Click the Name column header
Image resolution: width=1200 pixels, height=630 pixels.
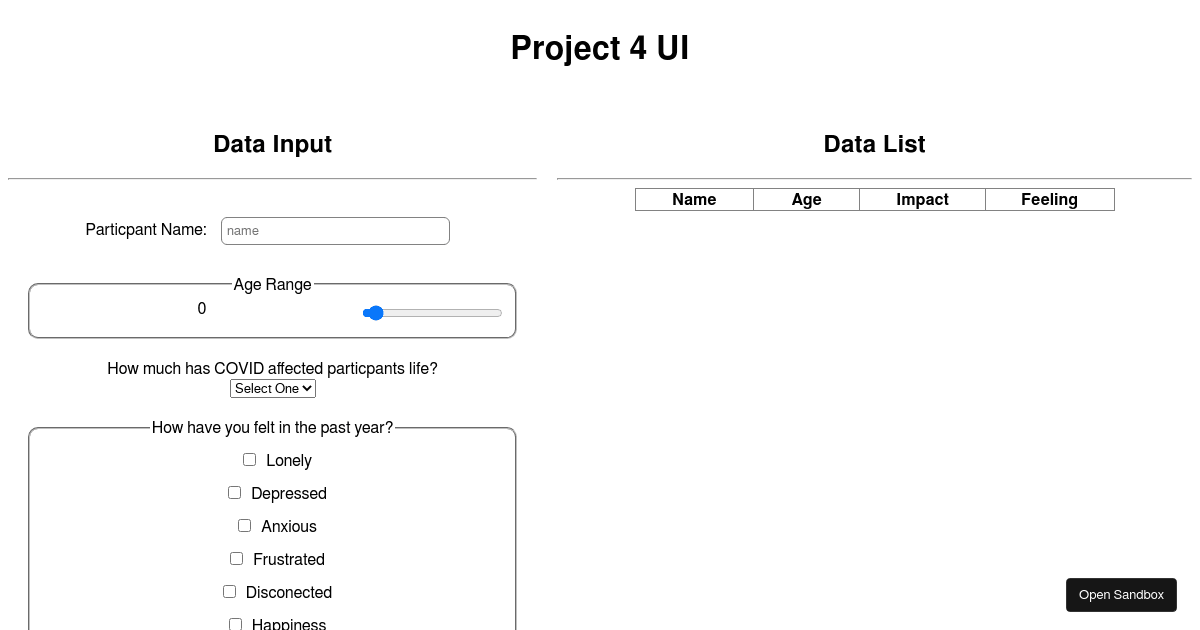(x=694, y=199)
